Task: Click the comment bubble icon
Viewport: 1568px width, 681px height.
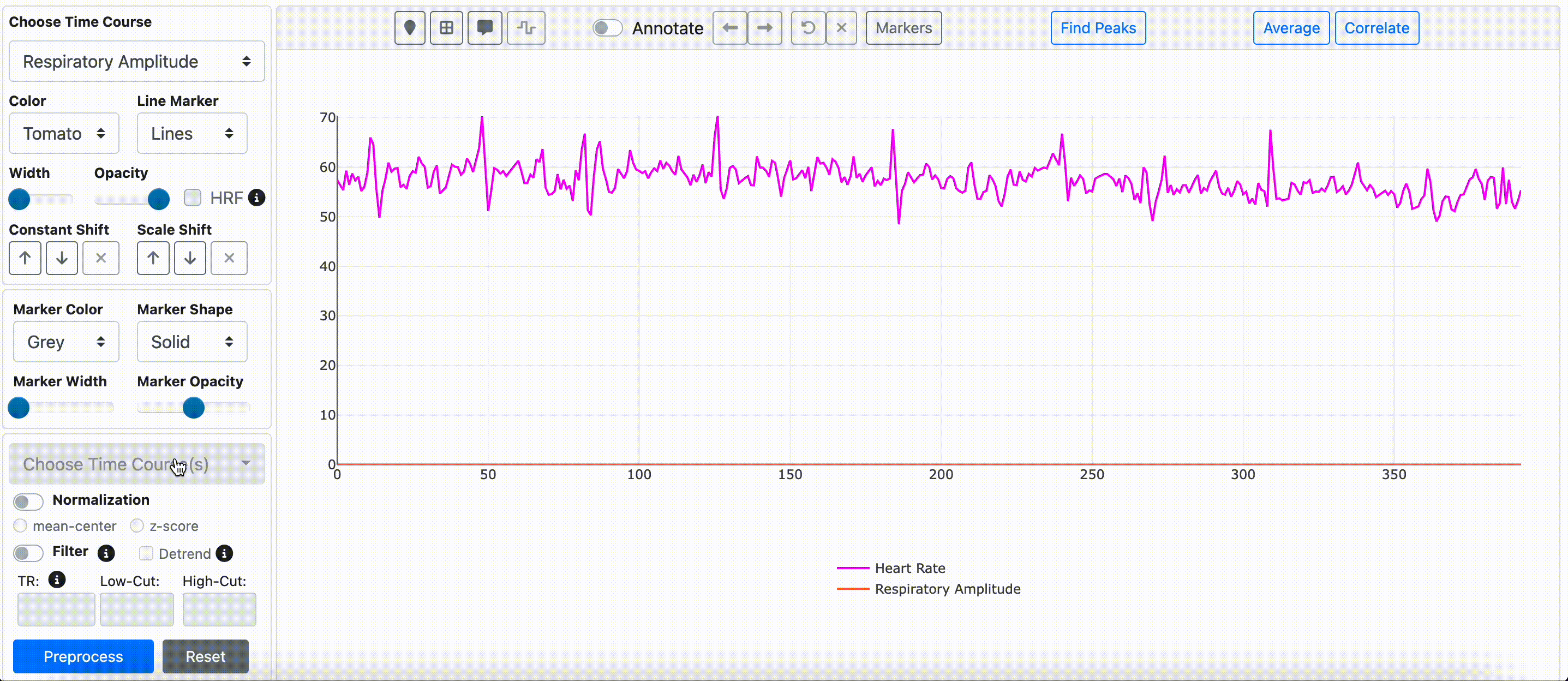Action: click(484, 28)
